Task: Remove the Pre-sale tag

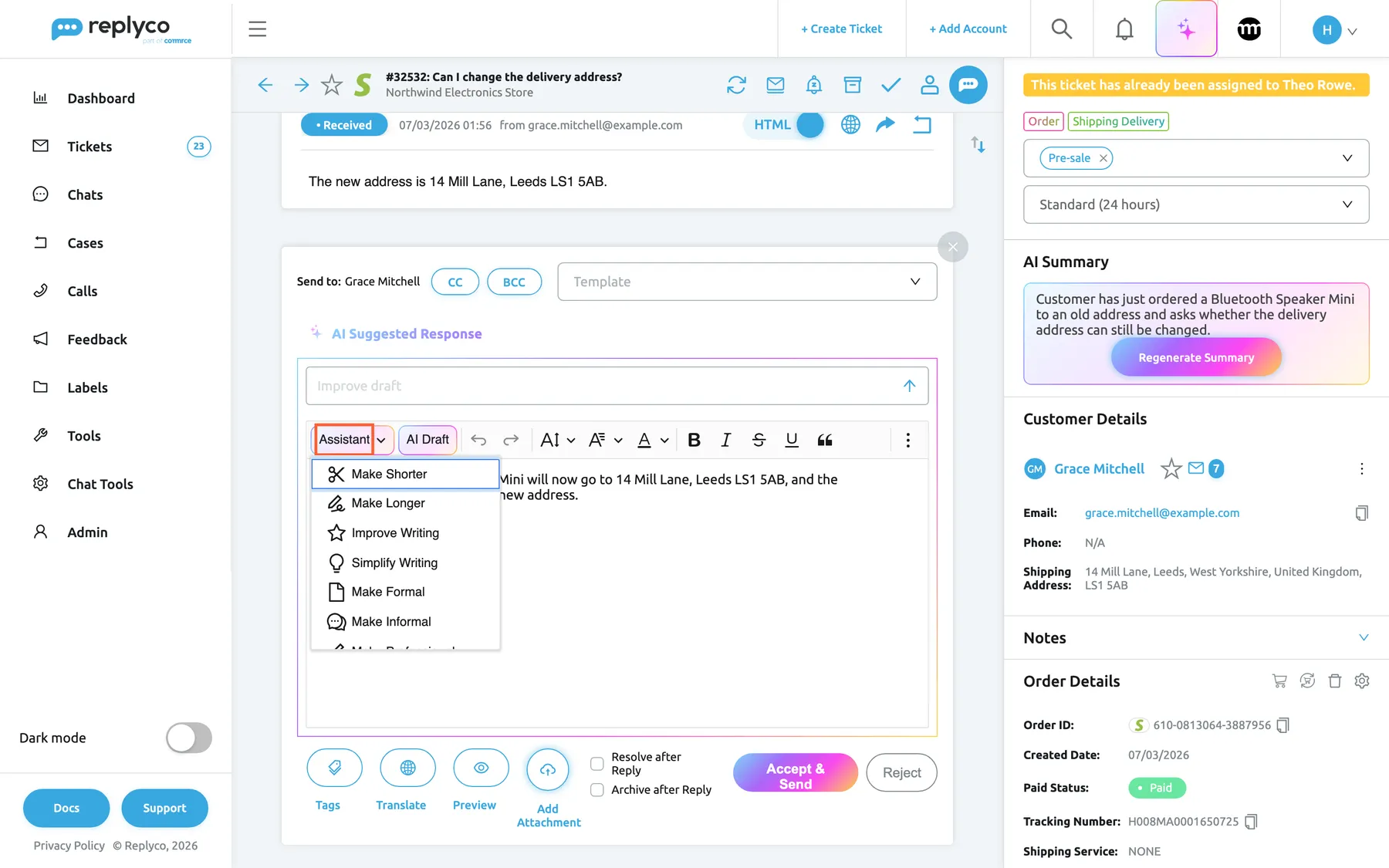Action: (x=1103, y=158)
